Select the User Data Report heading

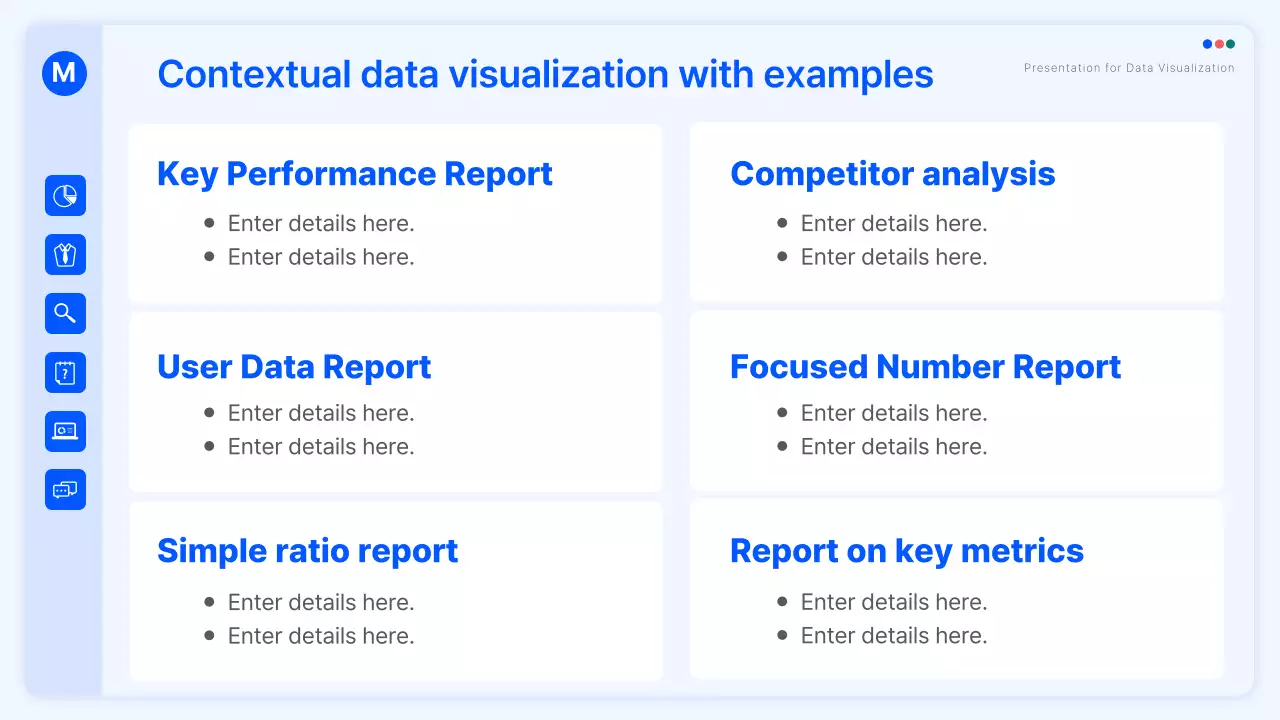pyautogui.click(x=294, y=367)
